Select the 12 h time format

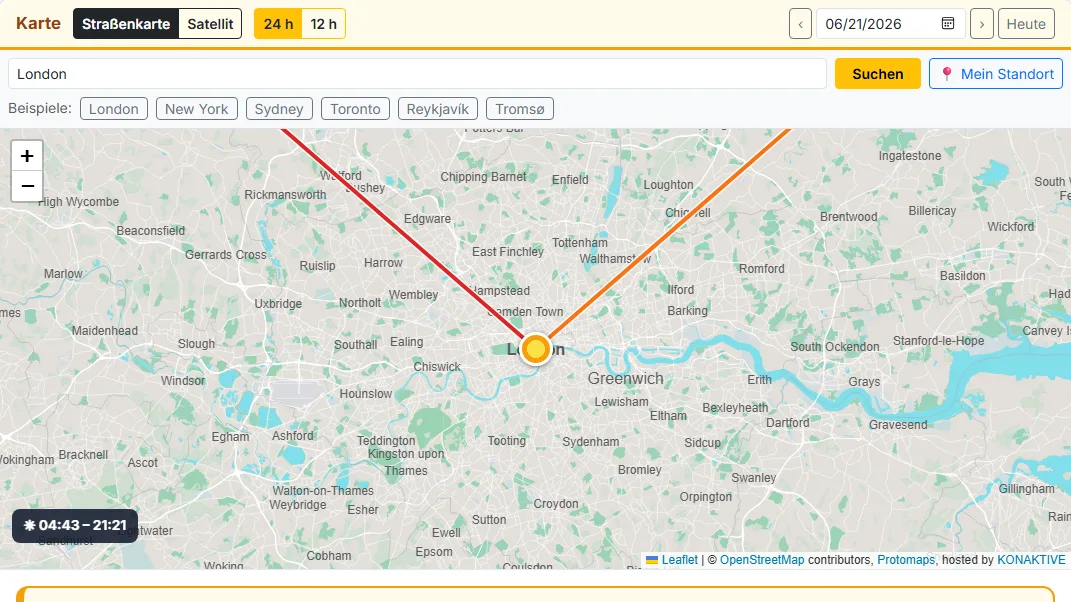click(x=323, y=24)
